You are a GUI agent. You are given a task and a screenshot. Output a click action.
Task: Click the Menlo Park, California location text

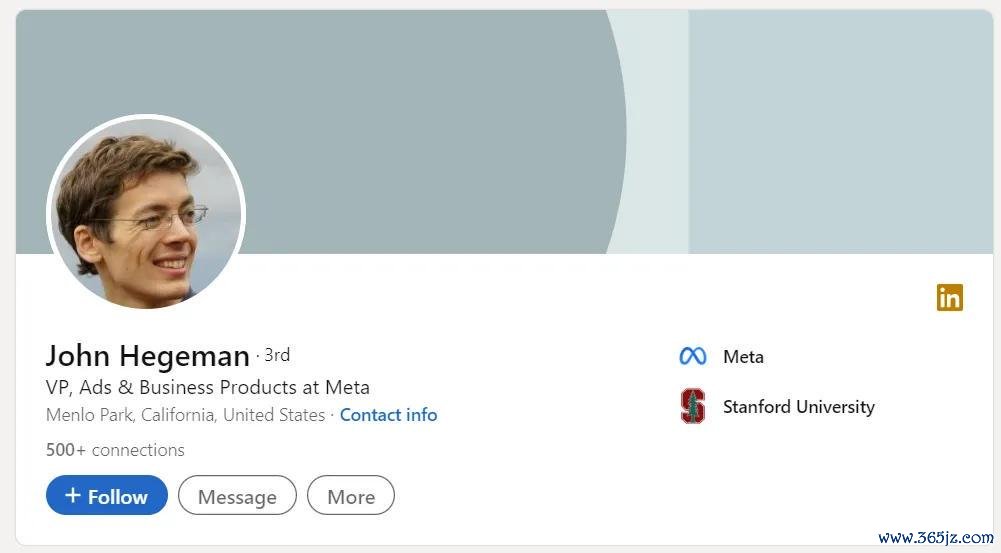click(185, 415)
